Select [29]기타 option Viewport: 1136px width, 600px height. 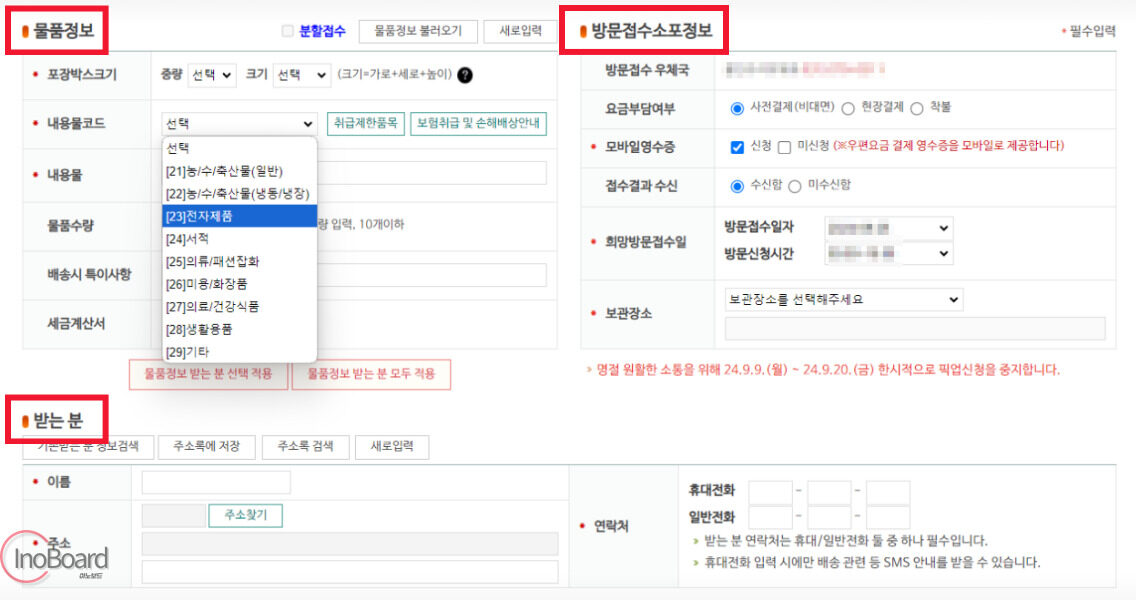(x=239, y=351)
